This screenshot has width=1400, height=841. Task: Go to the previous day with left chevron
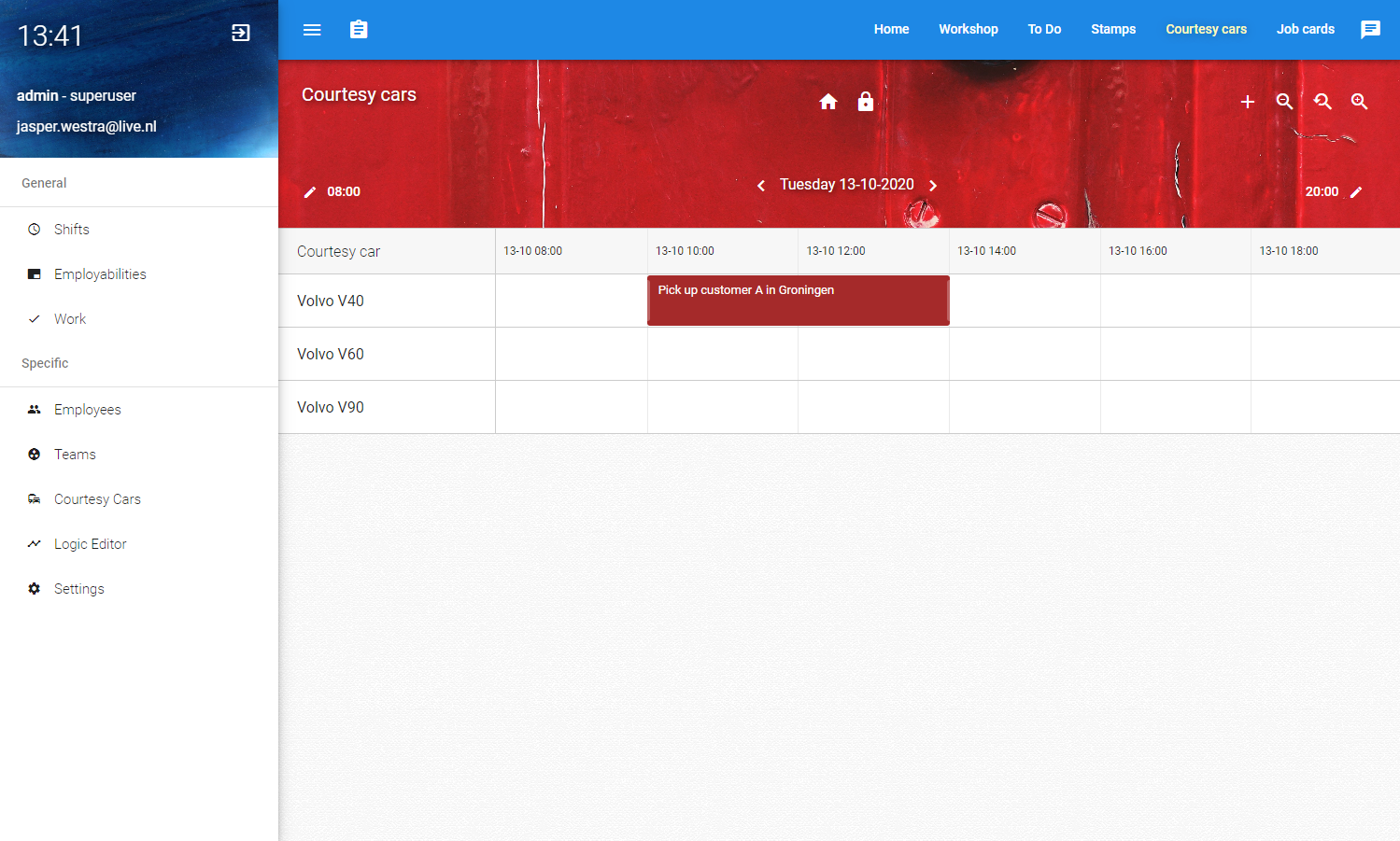[x=761, y=186]
